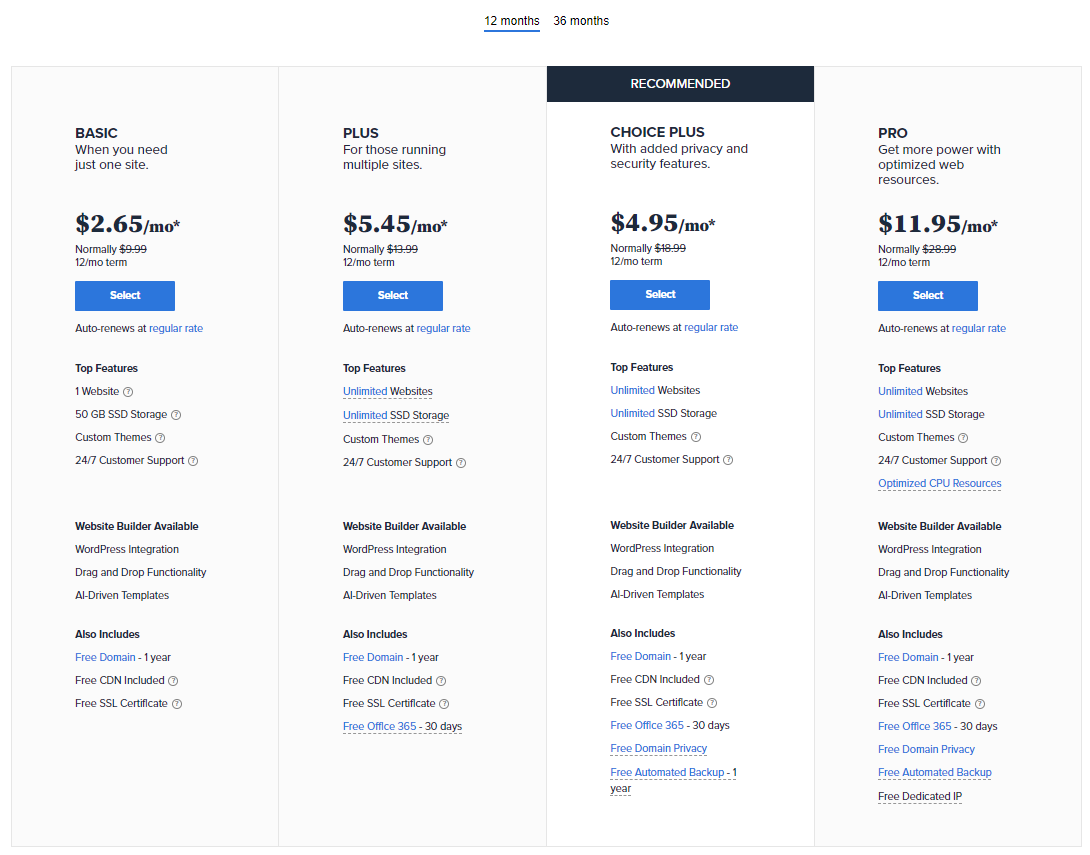Click Free SSL Certificate help icon in Choice Plus
Screen dimensions: 1090x855
712,703
